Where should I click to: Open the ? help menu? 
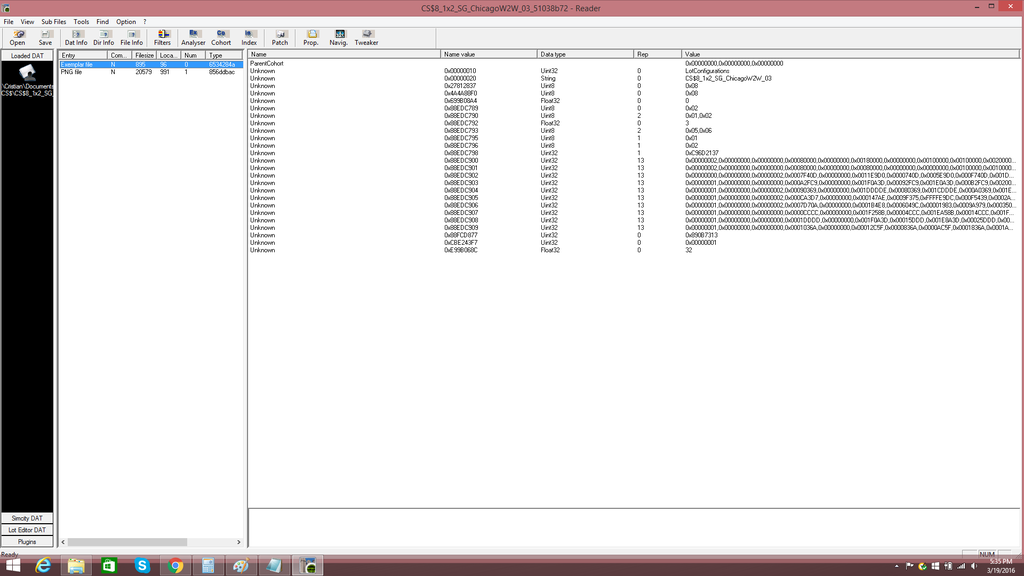pos(145,22)
